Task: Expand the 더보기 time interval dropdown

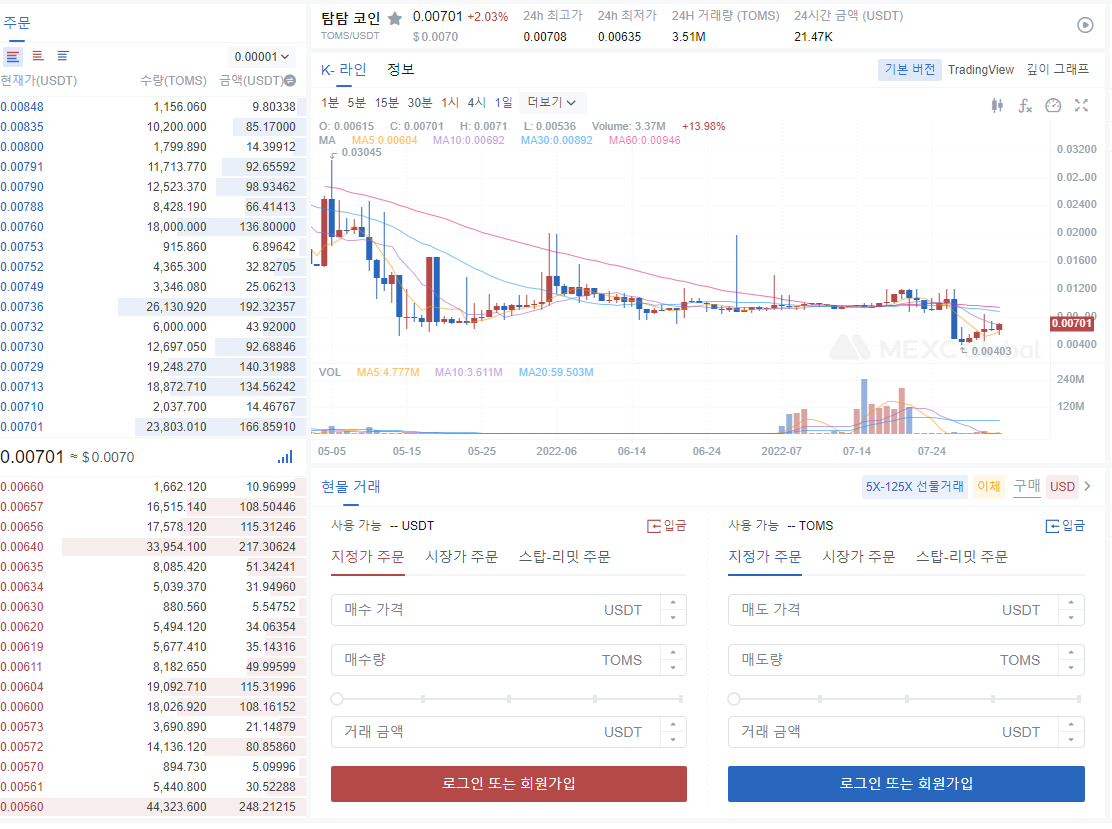Action: pos(552,103)
